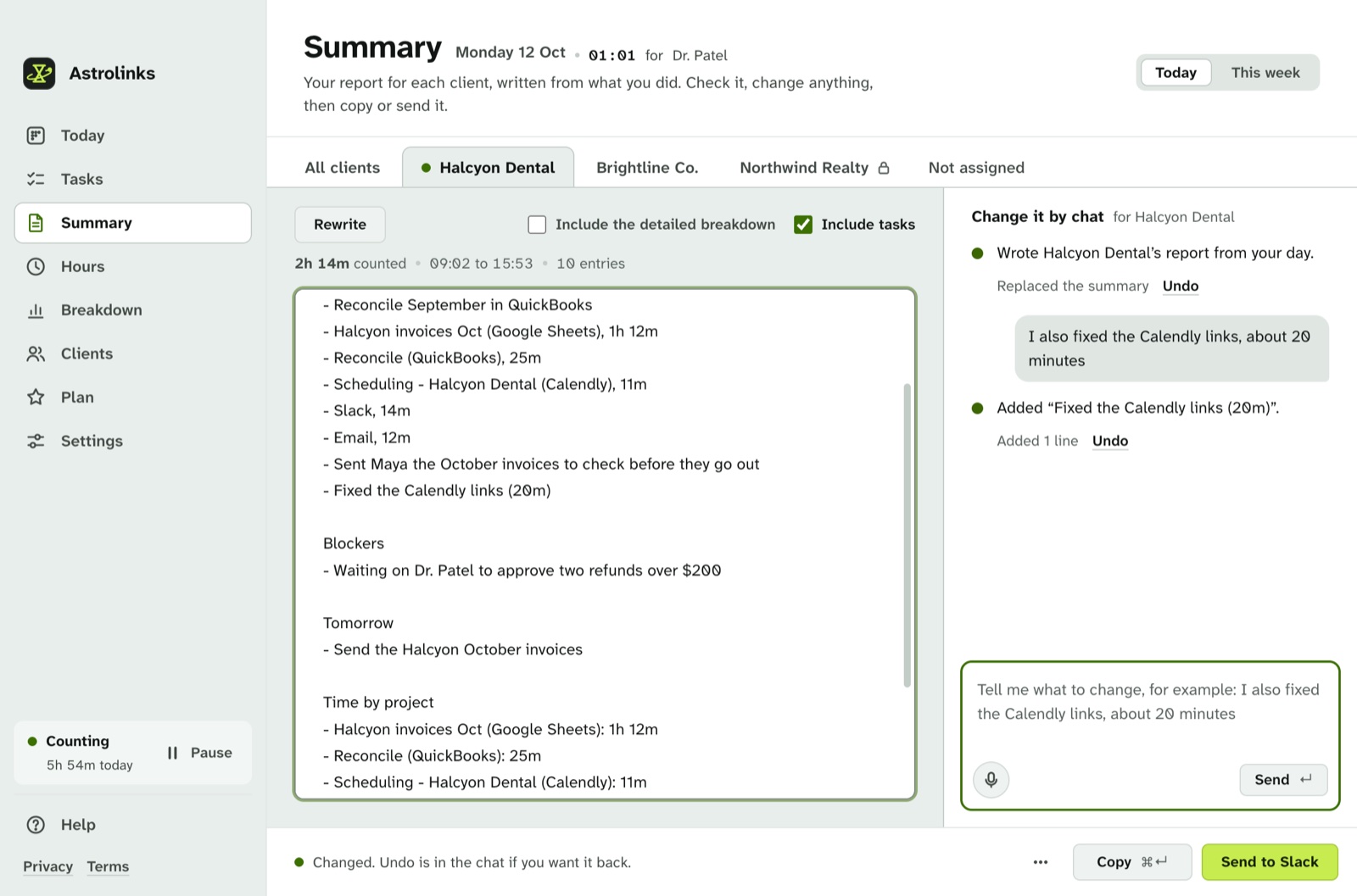Click the 'Fixed the Calendly links (20m)' line

pos(437,491)
